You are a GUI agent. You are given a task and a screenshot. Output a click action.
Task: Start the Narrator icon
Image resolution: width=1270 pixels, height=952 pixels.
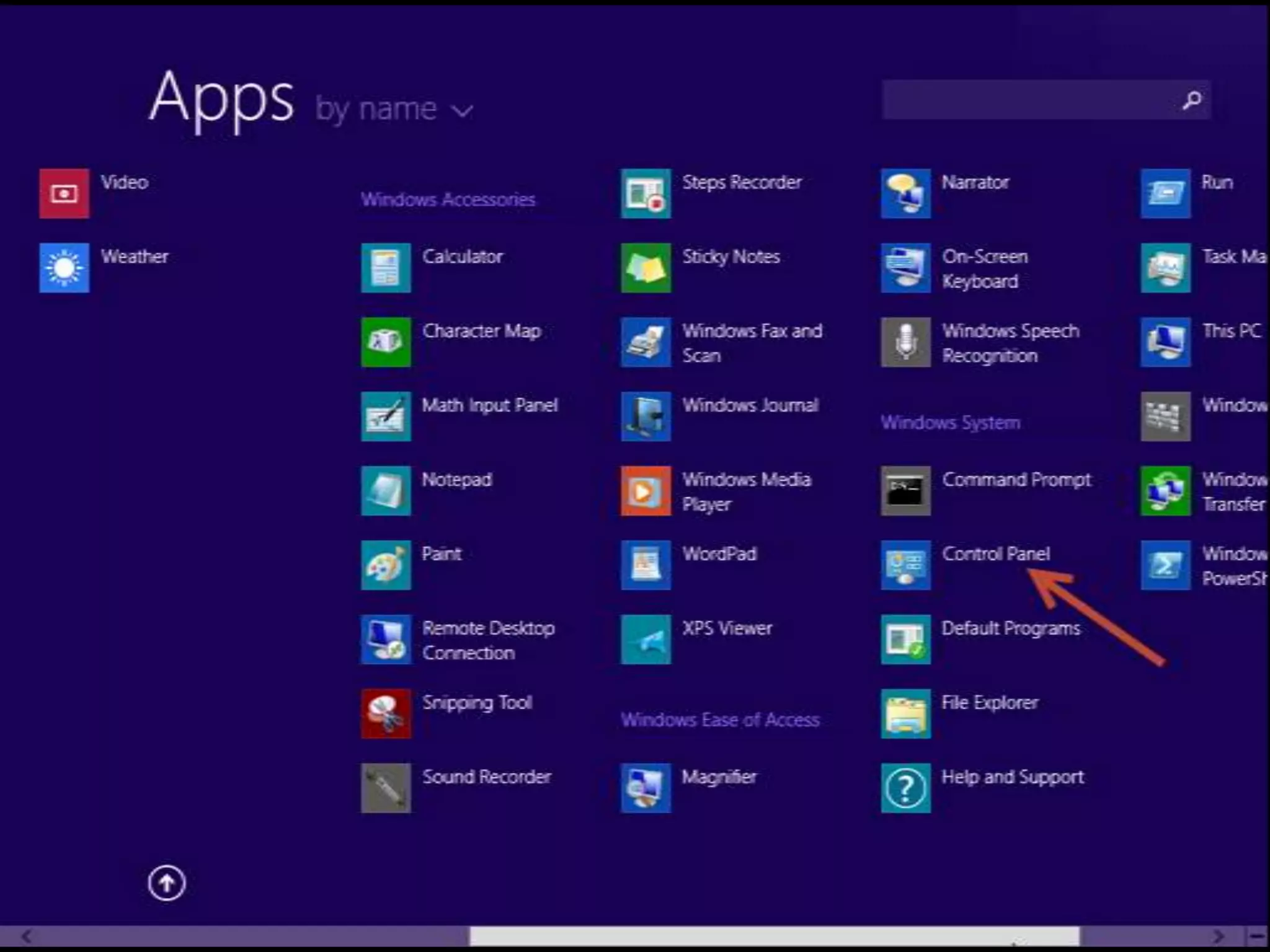point(905,193)
